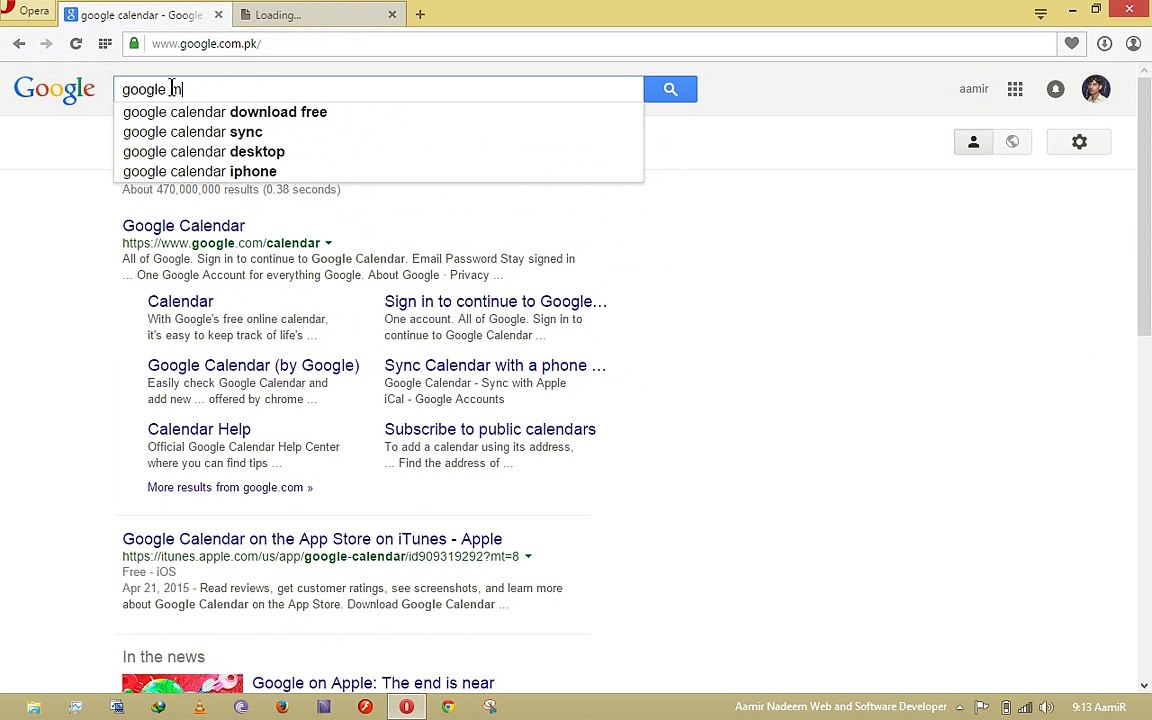
Task: Open the tab menu icon in title bar
Action: point(1040,13)
